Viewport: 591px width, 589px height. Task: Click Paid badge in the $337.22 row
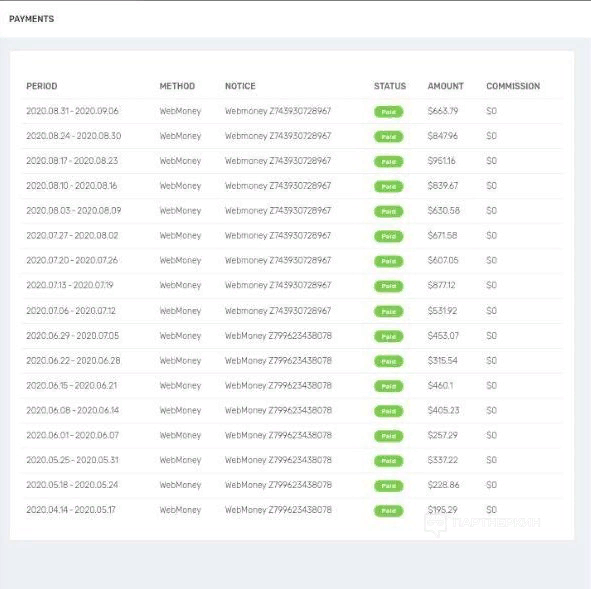click(x=389, y=461)
